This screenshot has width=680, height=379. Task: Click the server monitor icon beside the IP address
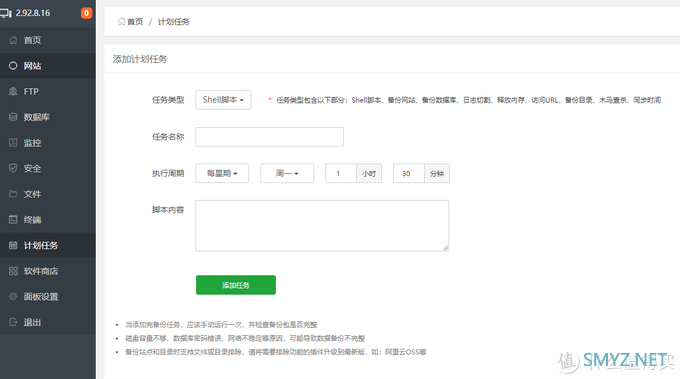click(x=6, y=13)
